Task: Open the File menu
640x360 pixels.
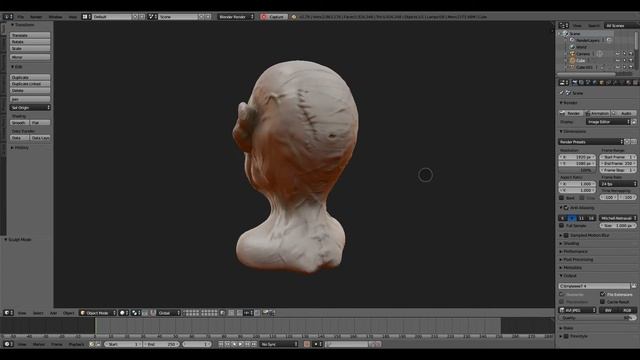Action: pos(20,17)
